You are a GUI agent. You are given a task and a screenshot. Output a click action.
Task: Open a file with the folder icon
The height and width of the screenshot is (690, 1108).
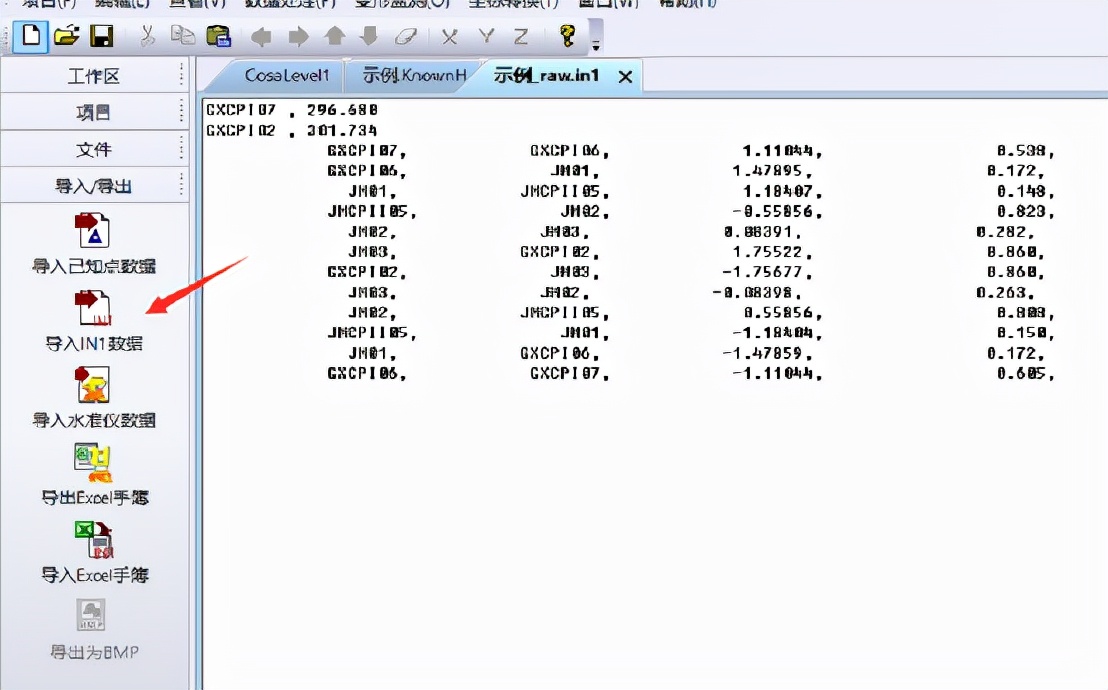pyautogui.click(x=66, y=37)
